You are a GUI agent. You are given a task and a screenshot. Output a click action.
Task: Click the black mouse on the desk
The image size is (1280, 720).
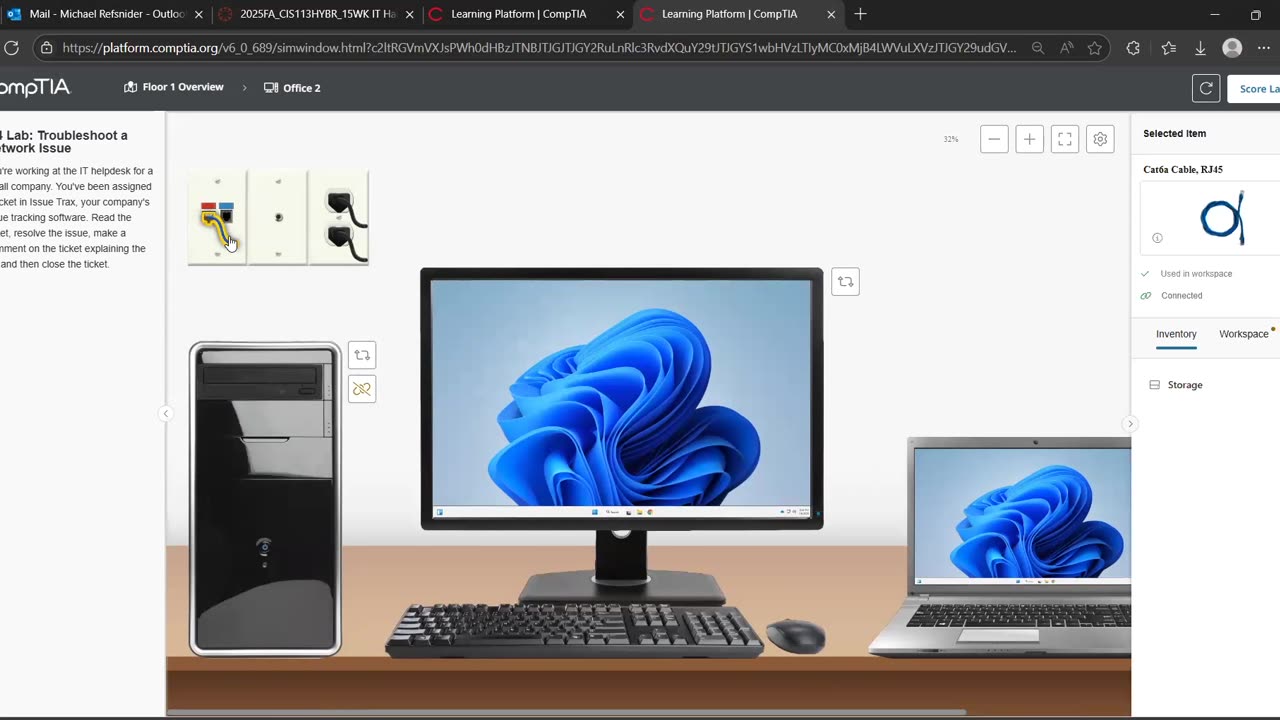click(x=796, y=635)
